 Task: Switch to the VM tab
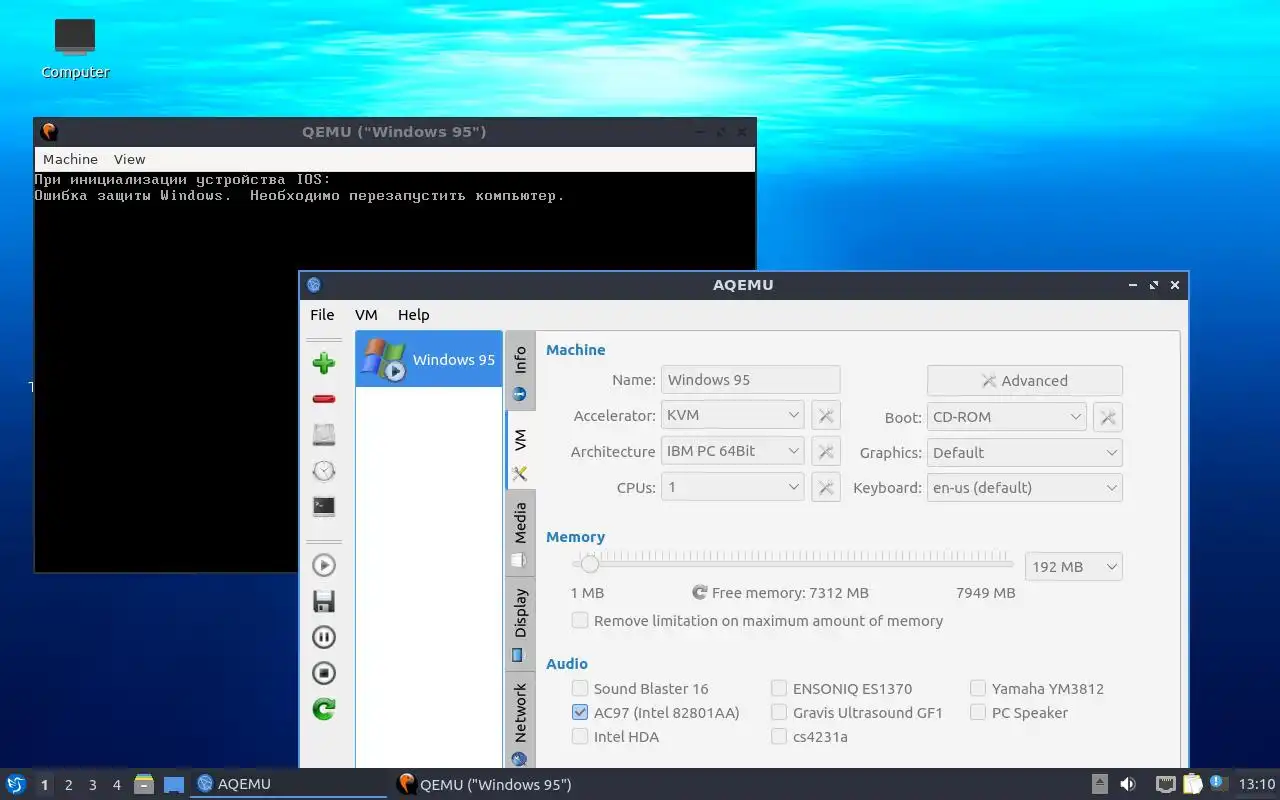520,450
